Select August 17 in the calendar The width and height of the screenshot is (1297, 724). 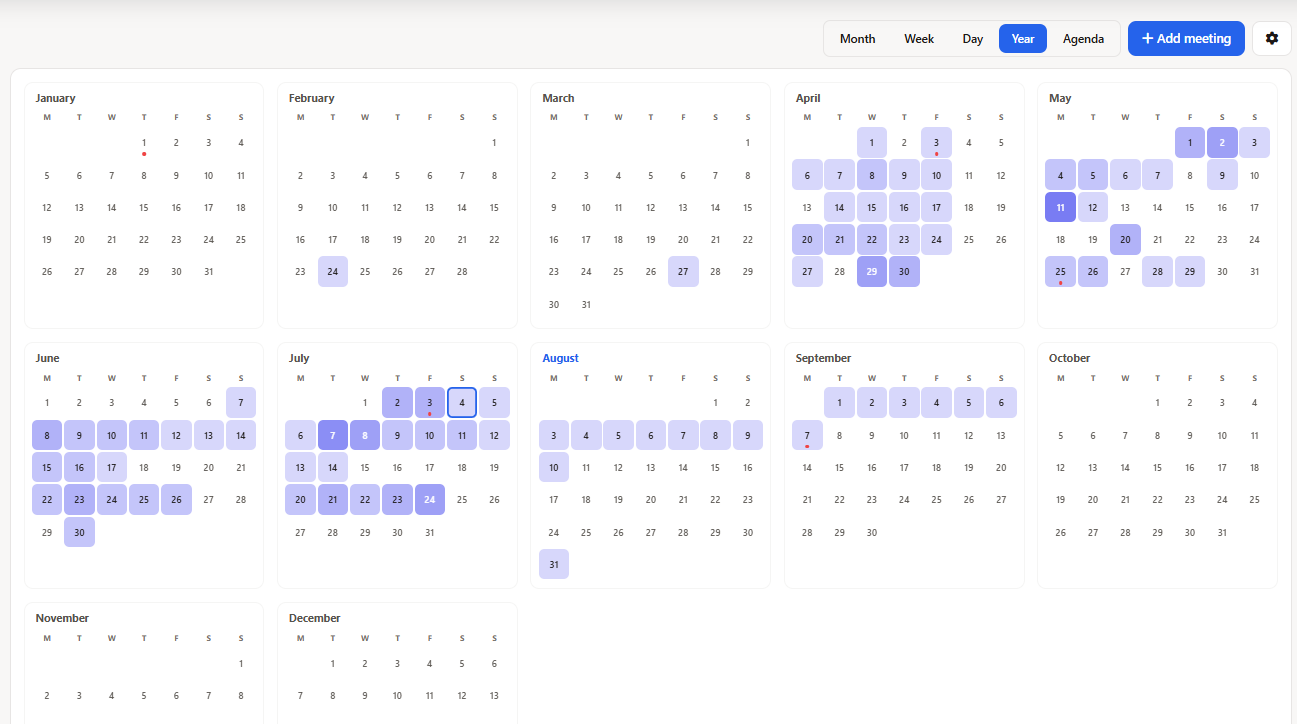pos(554,500)
